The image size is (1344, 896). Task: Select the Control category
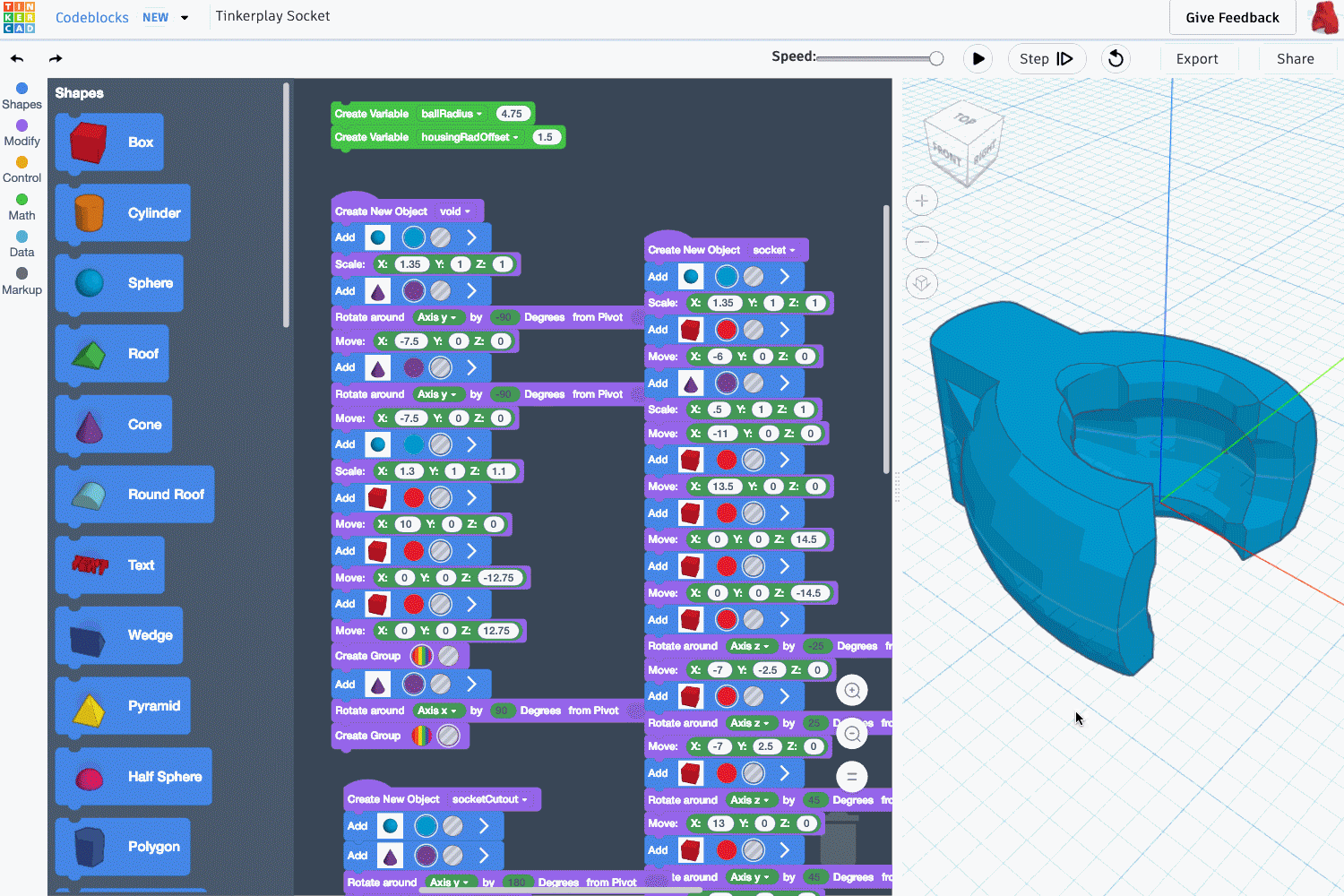(x=22, y=170)
